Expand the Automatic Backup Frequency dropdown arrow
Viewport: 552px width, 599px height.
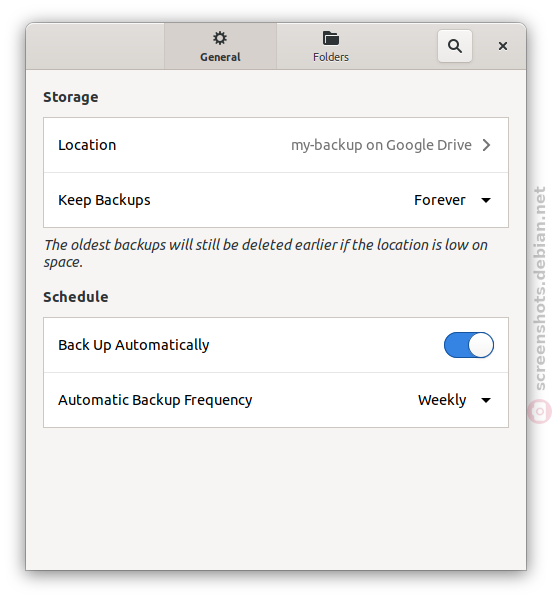(486, 400)
